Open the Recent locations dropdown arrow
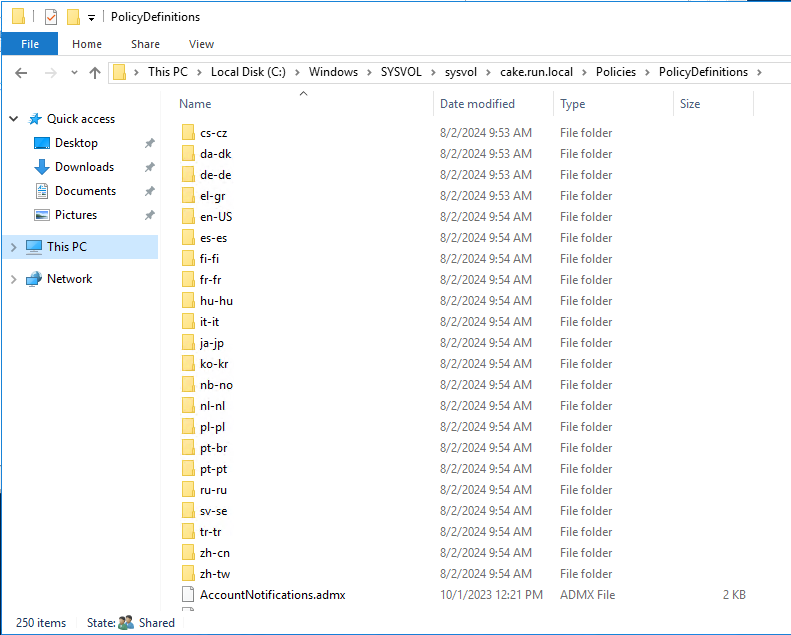Screen dimensions: 791x635 [x=75, y=73]
